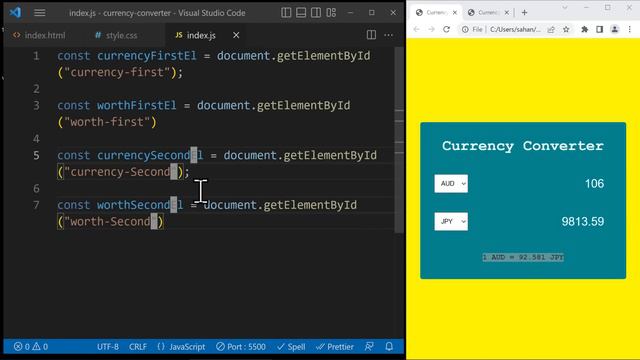Switch to the style.css tab

point(116,36)
